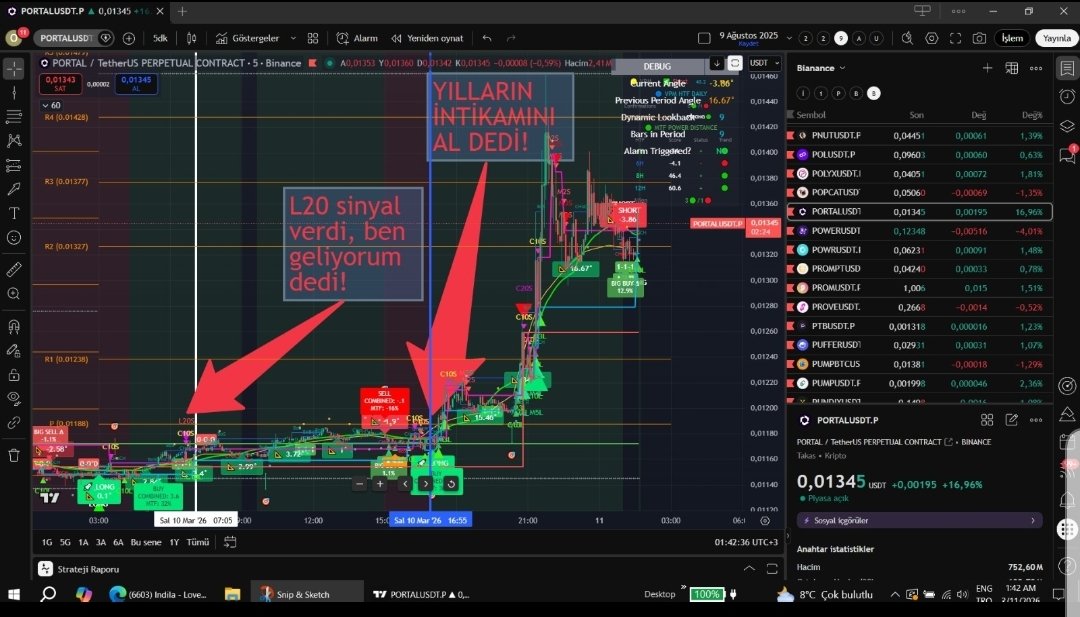
Task: Undo the last chart action
Action: pos(487,38)
